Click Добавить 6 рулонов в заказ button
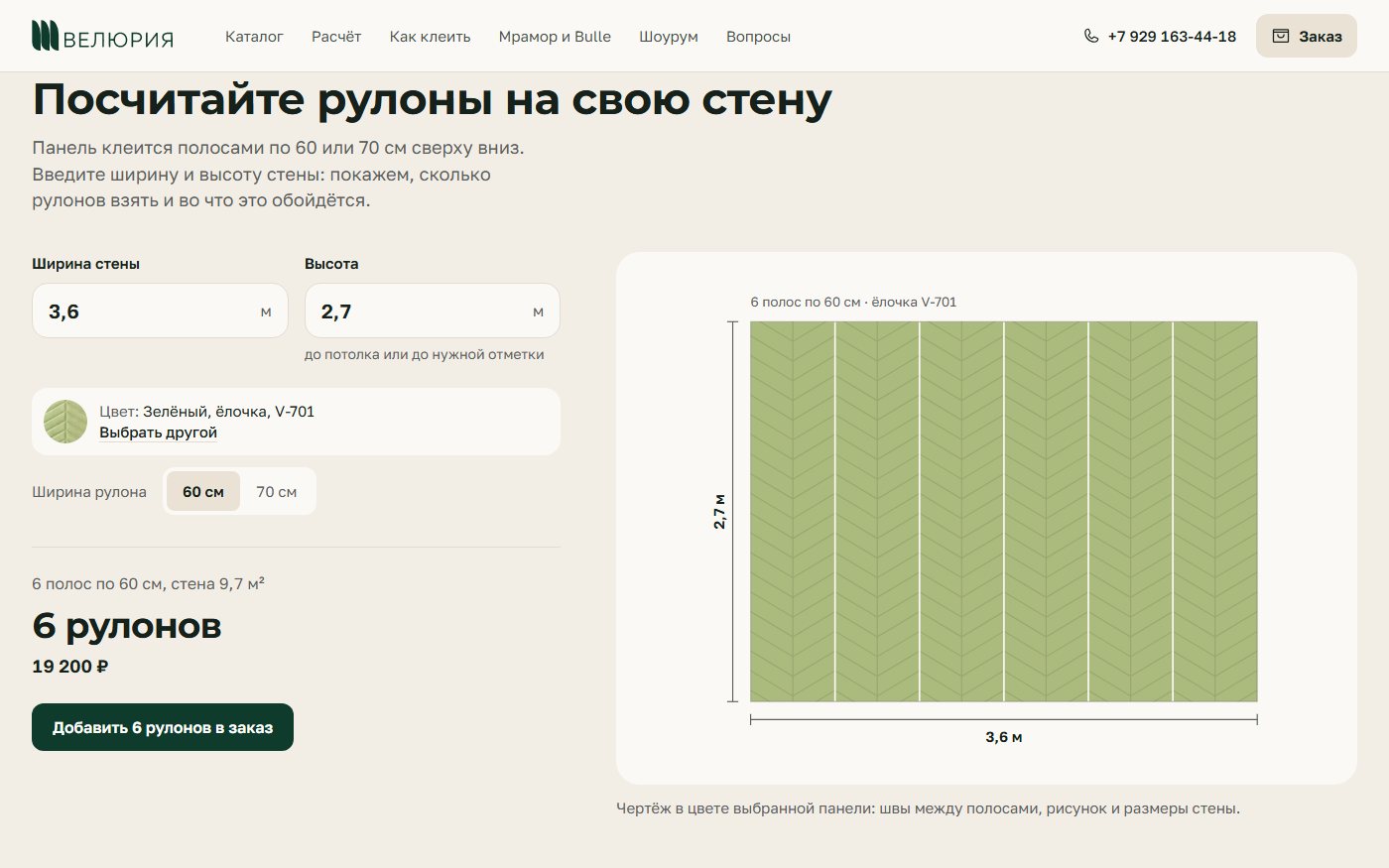The width and height of the screenshot is (1389, 868). point(163,727)
